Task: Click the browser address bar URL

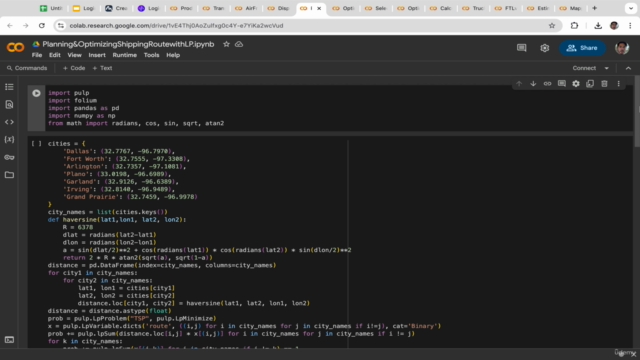Action: pos(176,26)
